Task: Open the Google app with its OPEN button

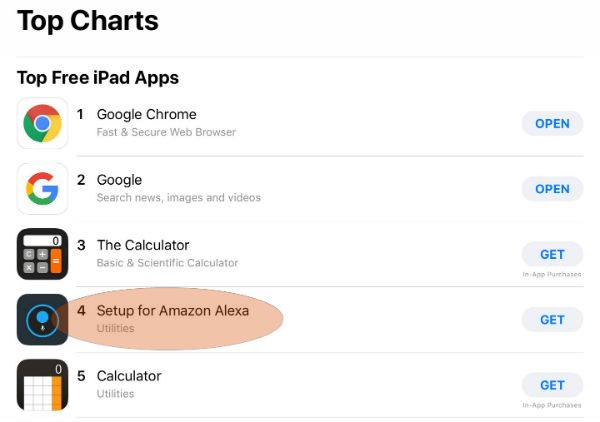Action: point(552,189)
